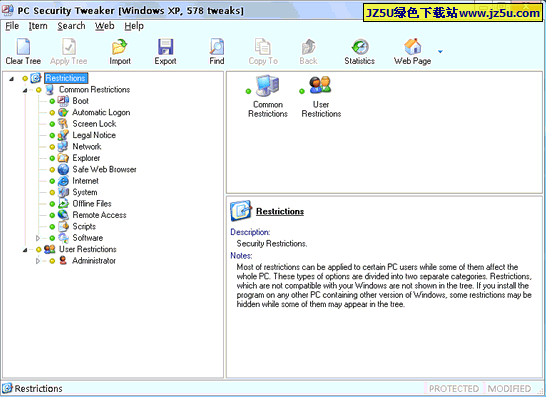Toggle the status dot beside Screen Lock
546x397 pixels.
52,124
